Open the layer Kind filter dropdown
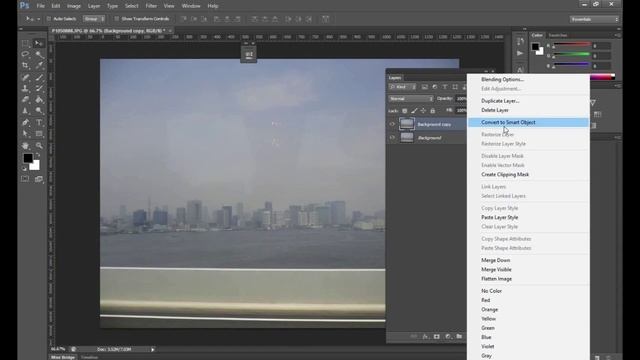The height and width of the screenshot is (360, 640). pyautogui.click(x=402, y=87)
